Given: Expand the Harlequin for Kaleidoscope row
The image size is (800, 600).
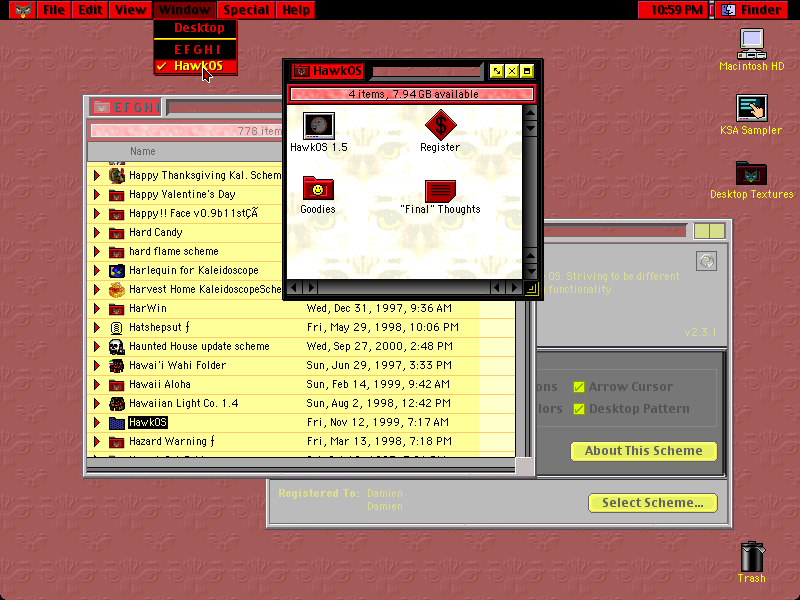Looking at the screenshot, I should pos(96,270).
